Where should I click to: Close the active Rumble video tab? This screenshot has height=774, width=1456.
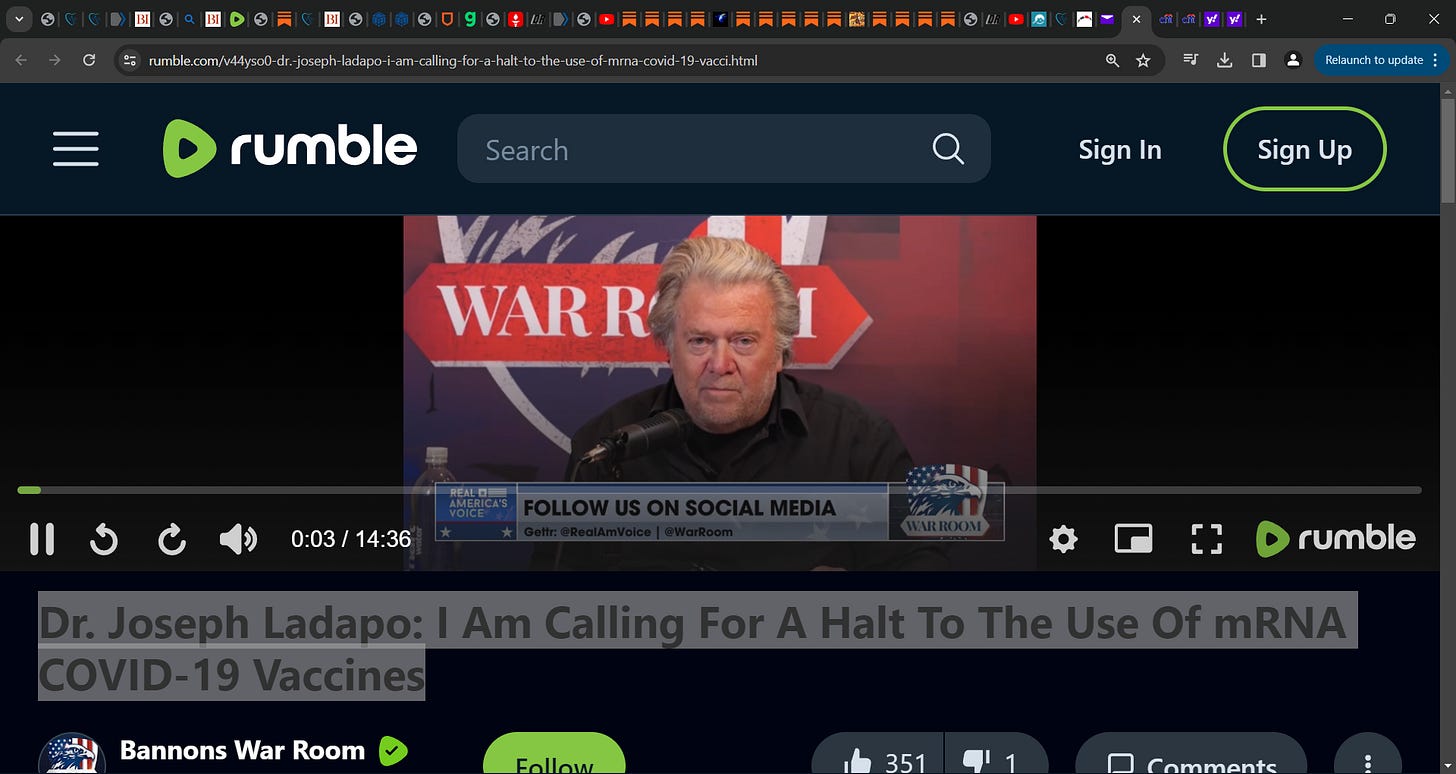click(x=1135, y=19)
